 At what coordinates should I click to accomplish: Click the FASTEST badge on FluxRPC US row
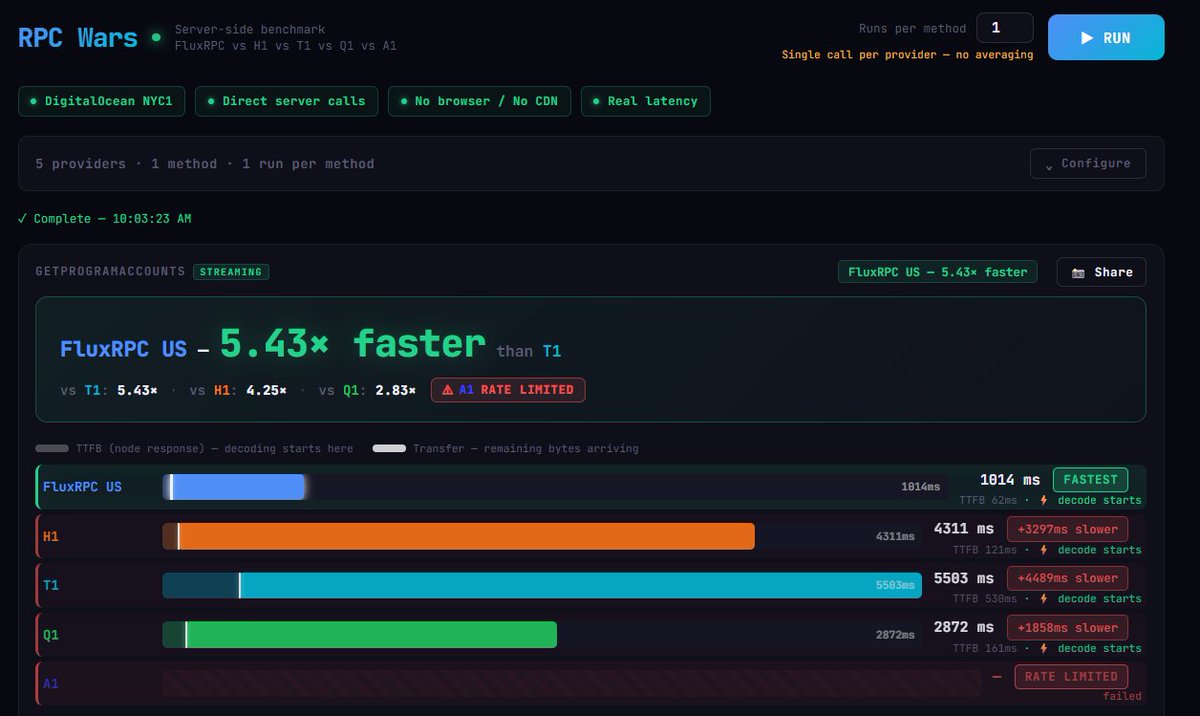click(1090, 480)
